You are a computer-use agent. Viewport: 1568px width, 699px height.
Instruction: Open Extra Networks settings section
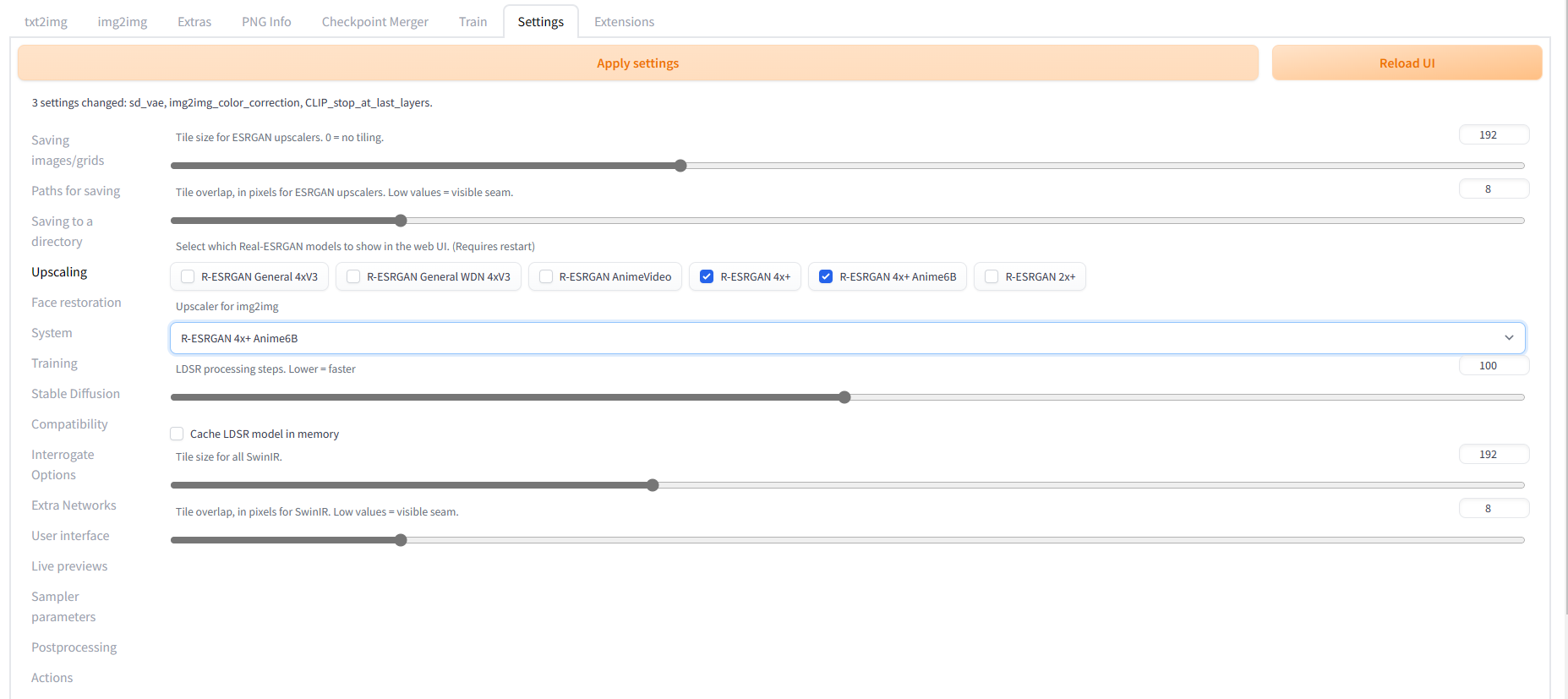74,505
